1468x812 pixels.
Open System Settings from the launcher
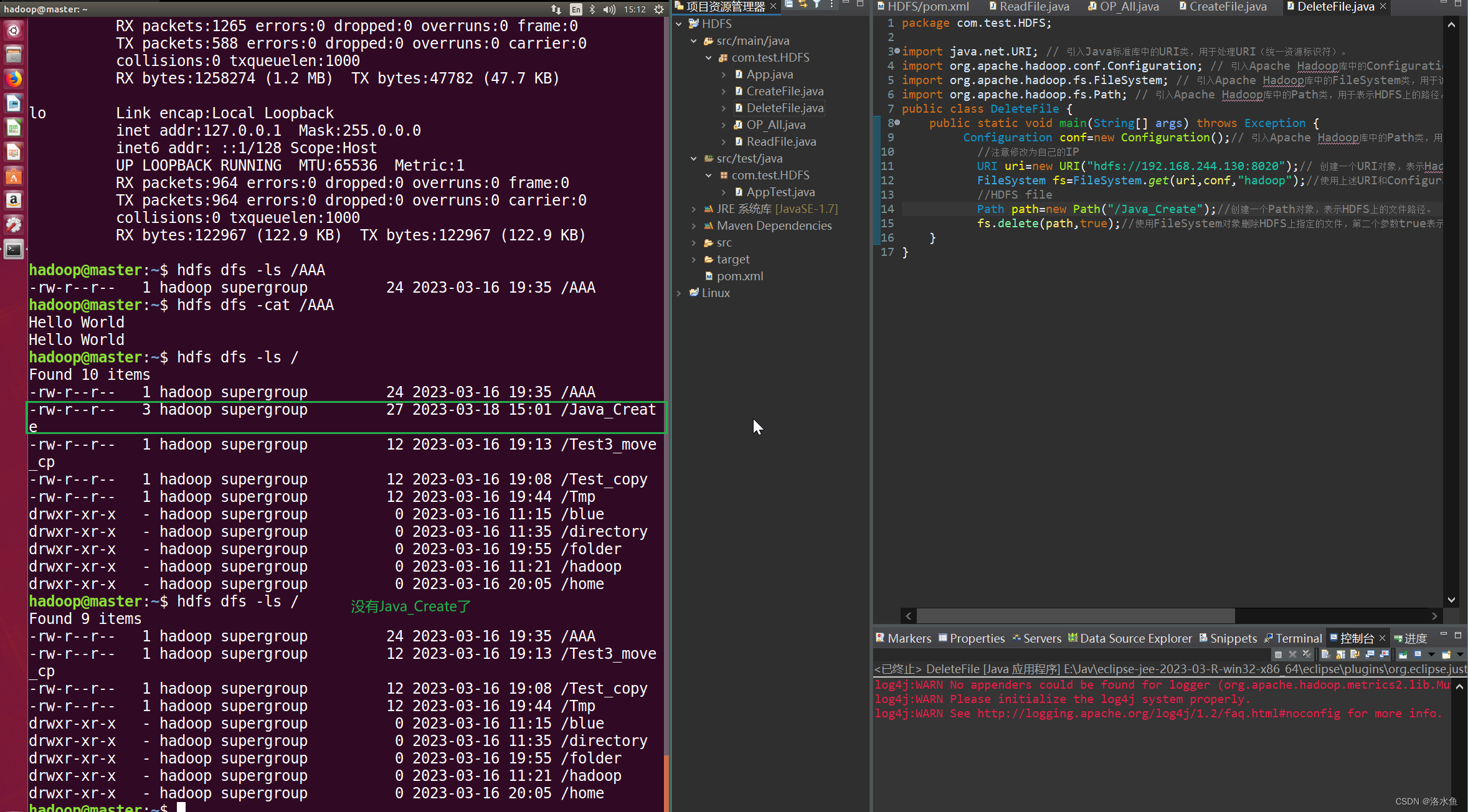tap(14, 225)
